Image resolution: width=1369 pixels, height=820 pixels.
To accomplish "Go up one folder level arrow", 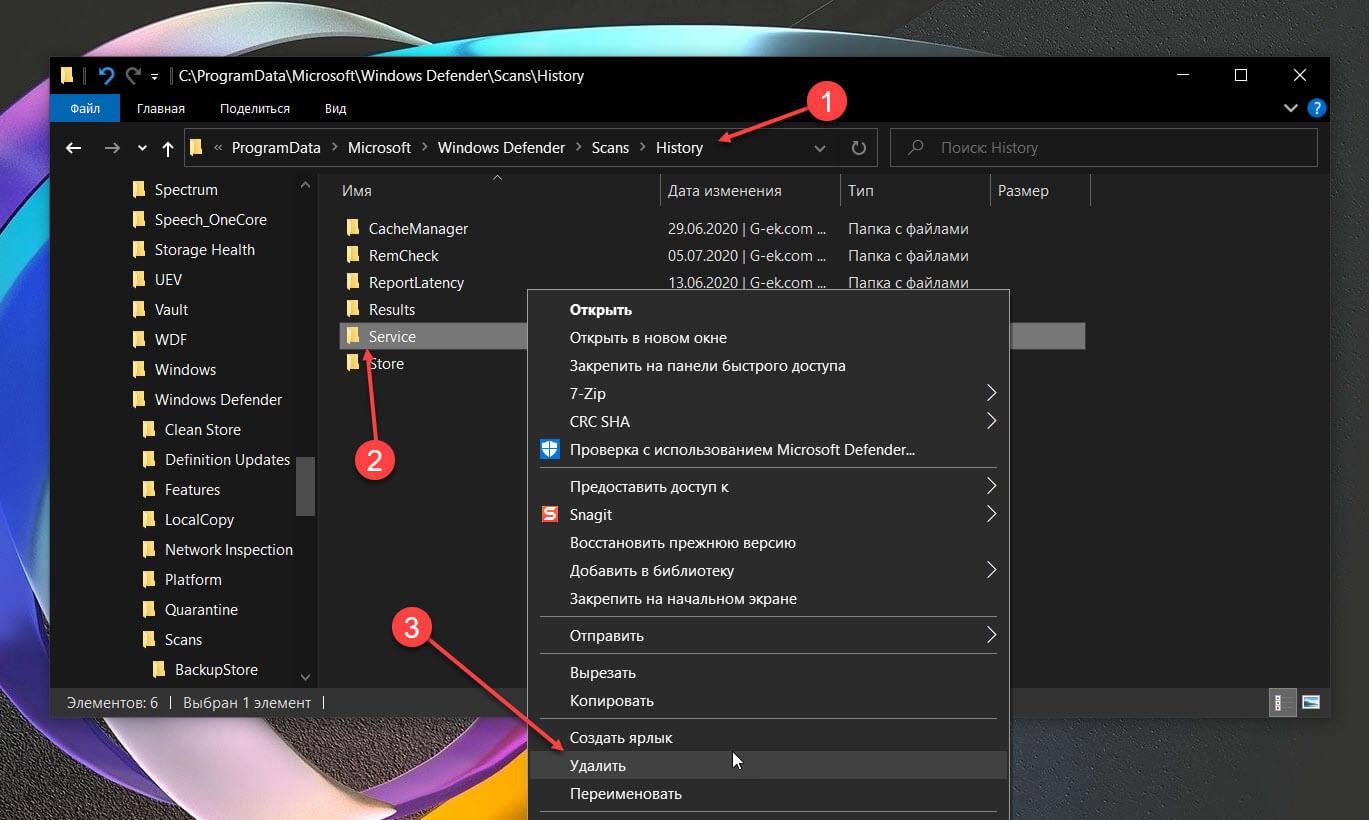I will (168, 148).
